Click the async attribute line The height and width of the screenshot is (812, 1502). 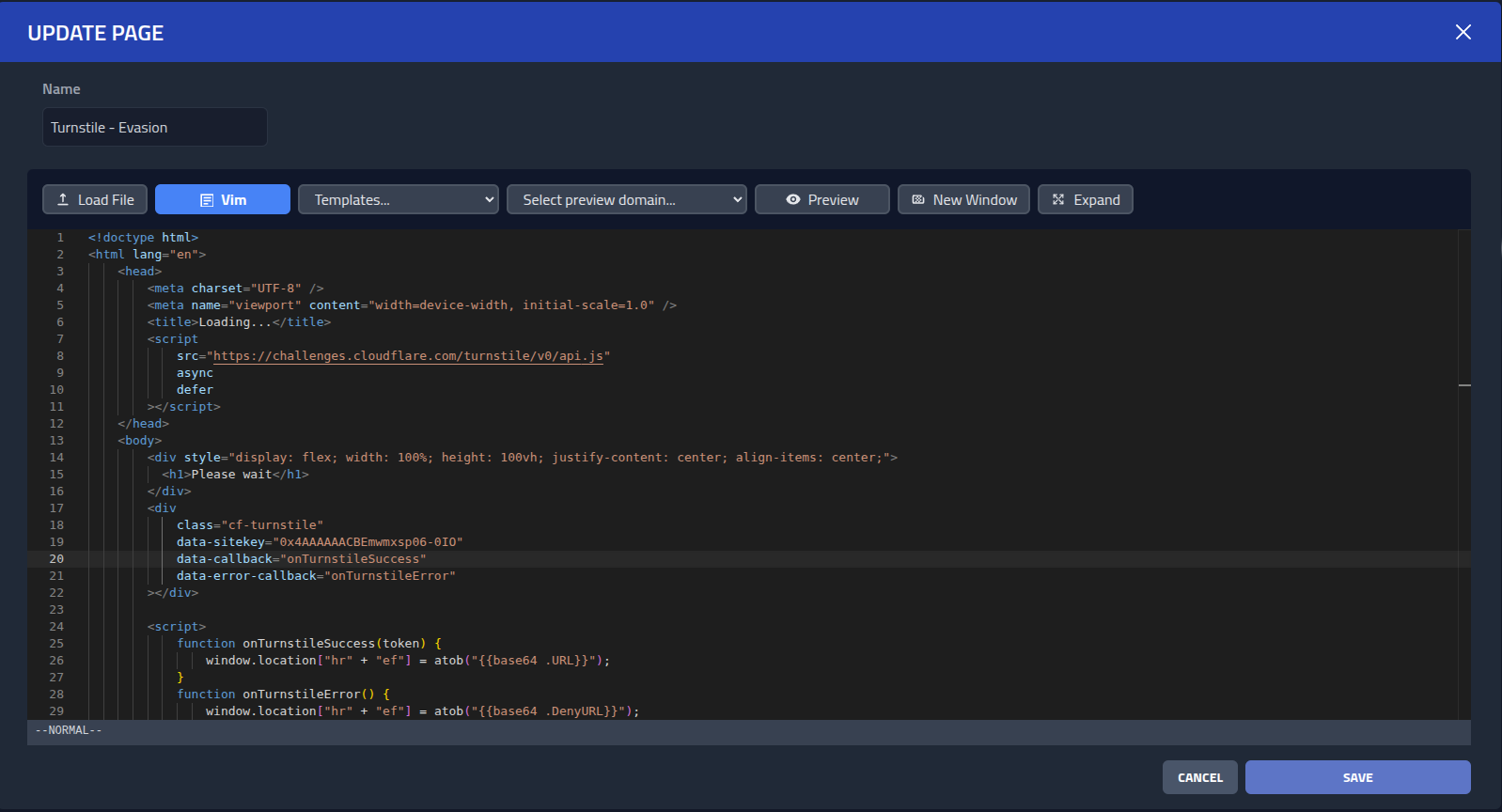tap(195, 373)
